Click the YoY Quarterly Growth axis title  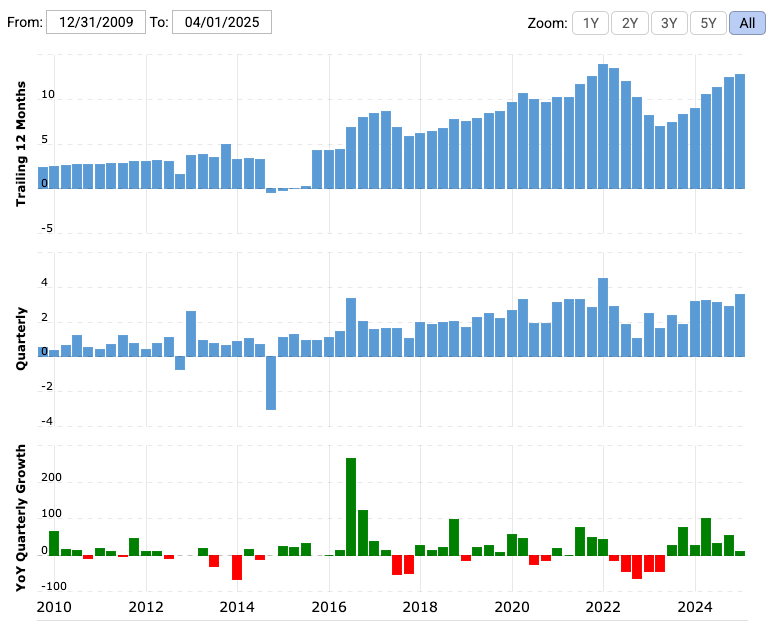click(x=21, y=518)
